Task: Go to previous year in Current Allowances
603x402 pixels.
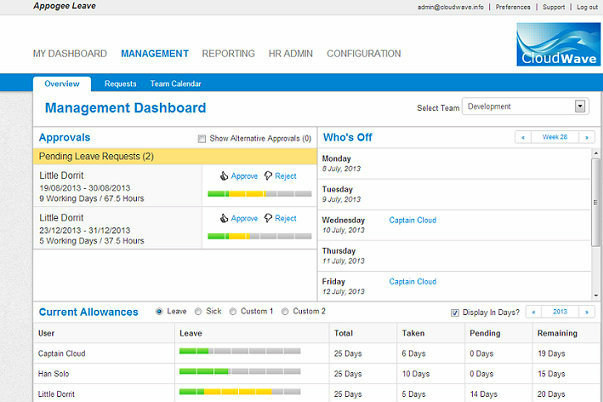Action: pyautogui.click(x=533, y=312)
